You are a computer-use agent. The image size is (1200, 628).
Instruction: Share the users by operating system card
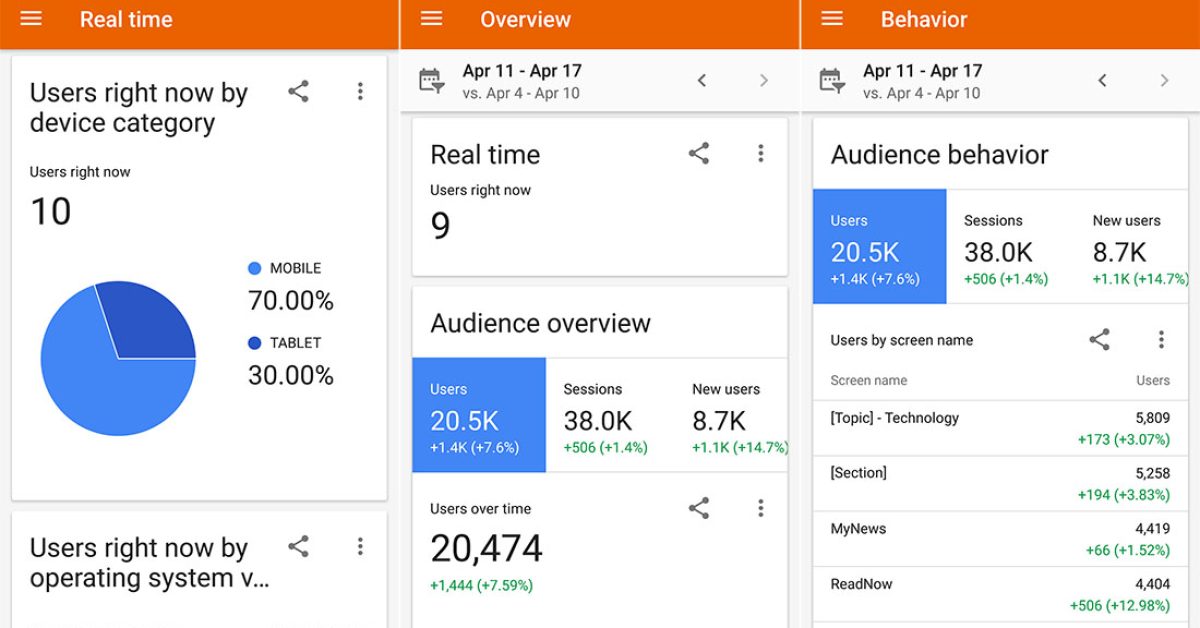point(298,546)
